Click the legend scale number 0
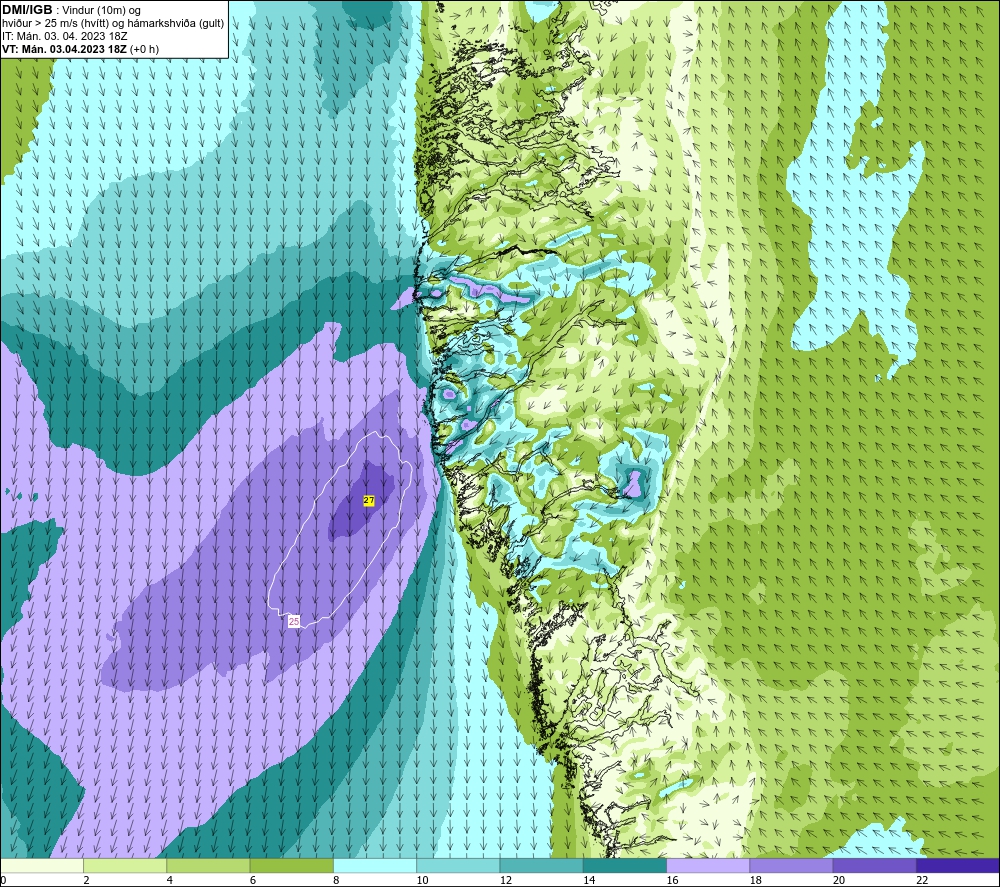The height and width of the screenshot is (887, 1000). pyautogui.click(x=3, y=881)
